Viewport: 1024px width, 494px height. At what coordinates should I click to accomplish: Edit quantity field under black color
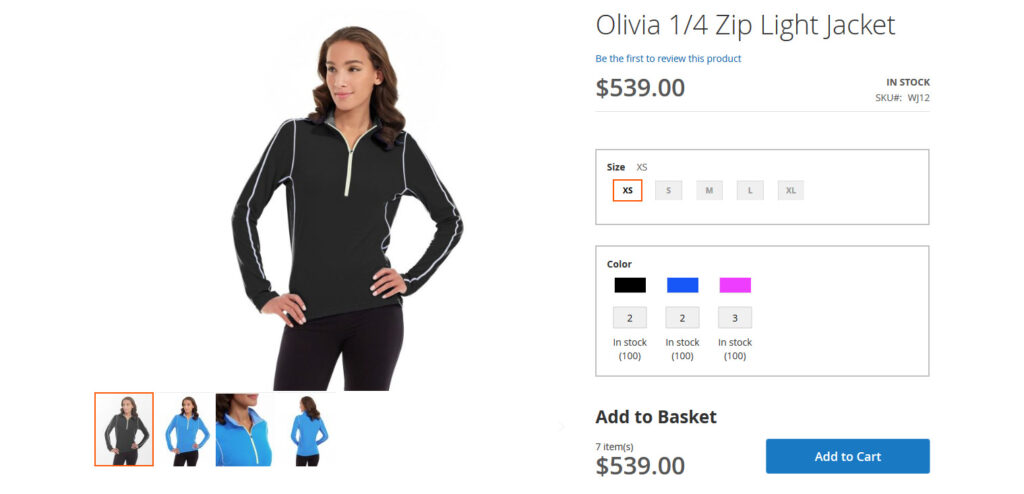[x=630, y=318]
